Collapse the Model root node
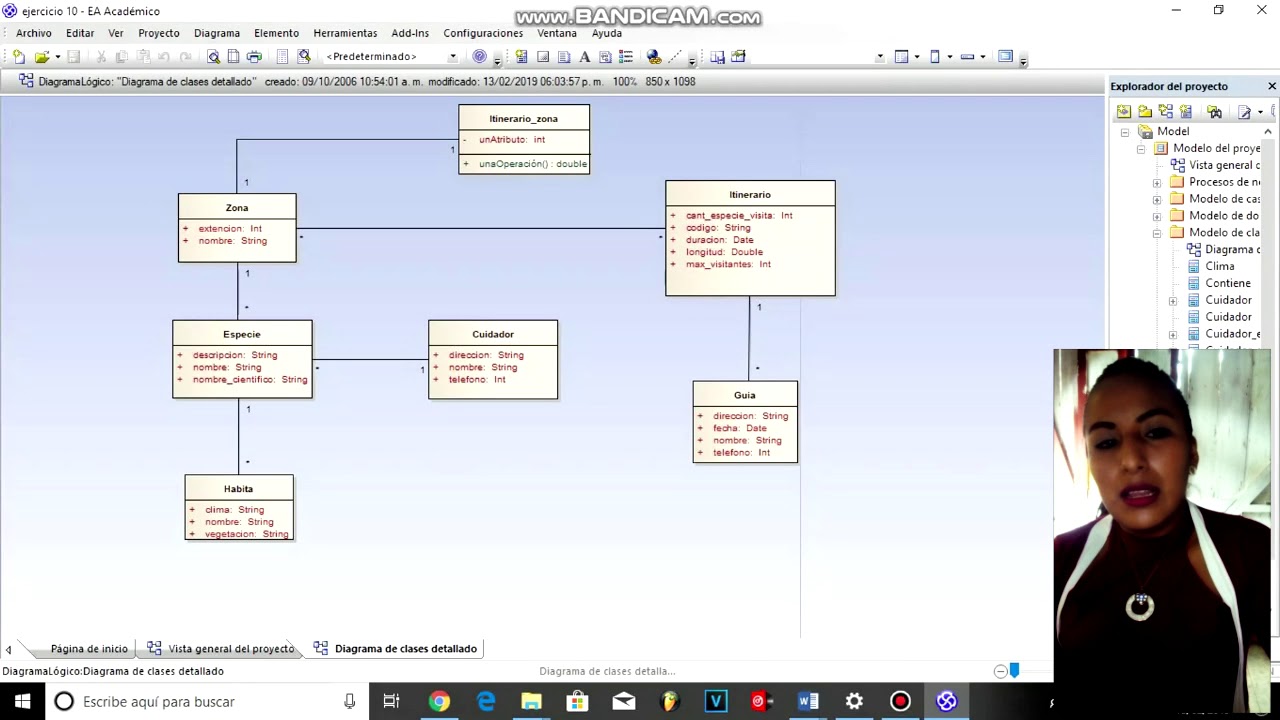Image resolution: width=1280 pixels, height=720 pixels. coord(1125,132)
